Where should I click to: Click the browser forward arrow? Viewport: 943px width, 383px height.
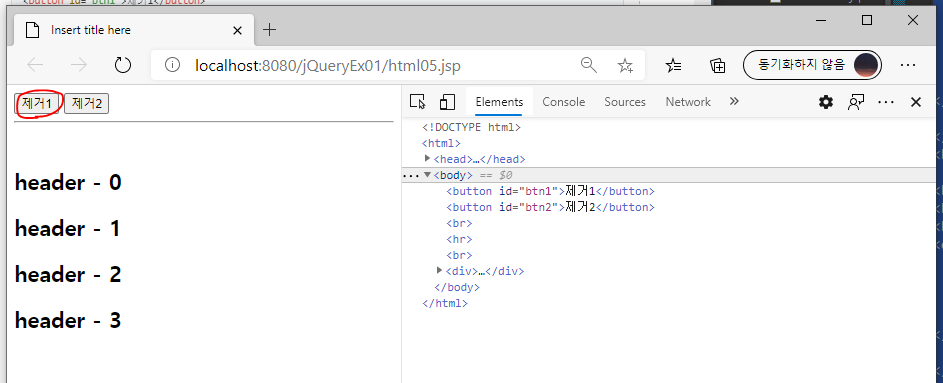click(79, 65)
